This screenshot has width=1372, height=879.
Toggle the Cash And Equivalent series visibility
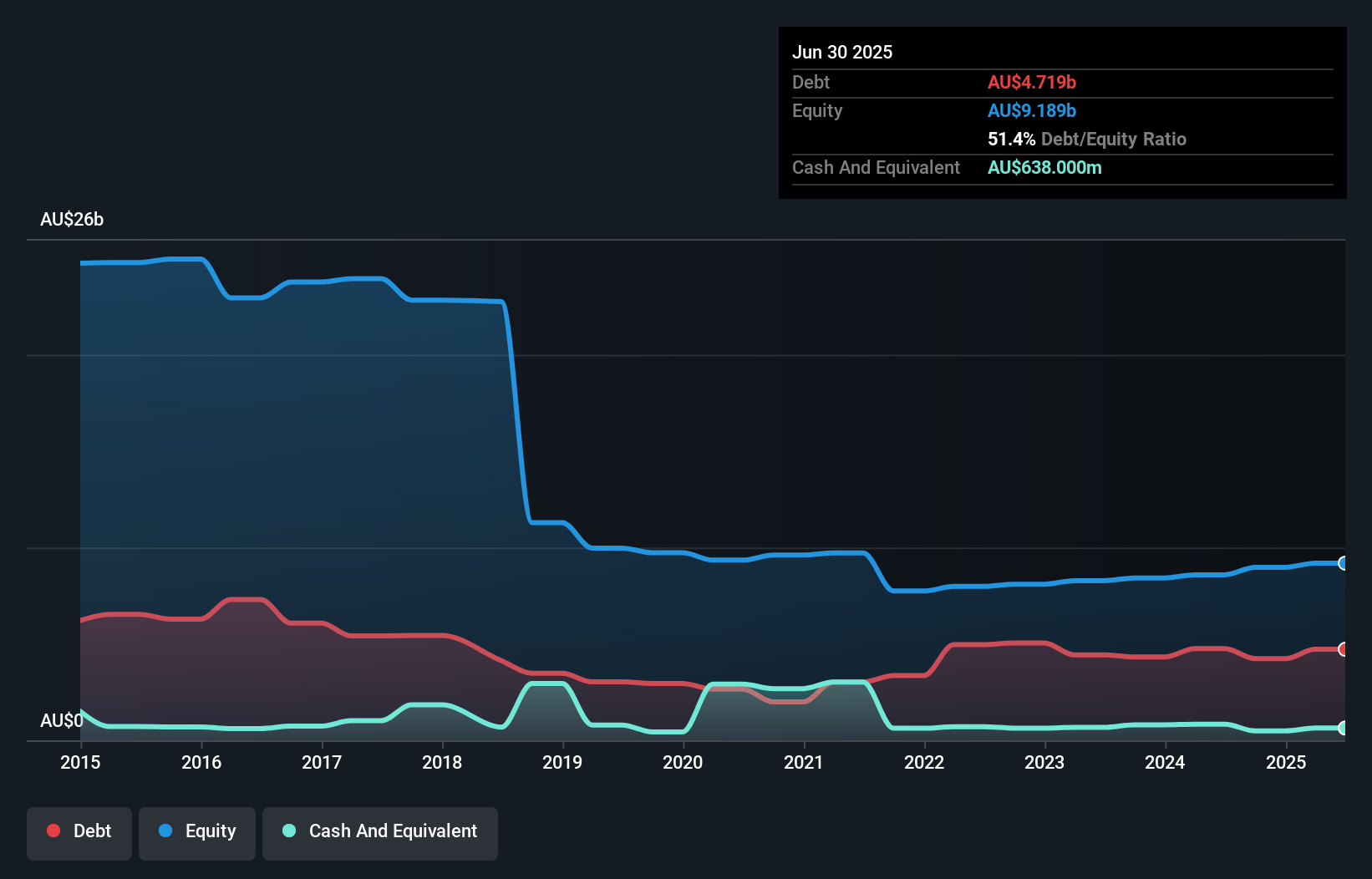tap(379, 831)
